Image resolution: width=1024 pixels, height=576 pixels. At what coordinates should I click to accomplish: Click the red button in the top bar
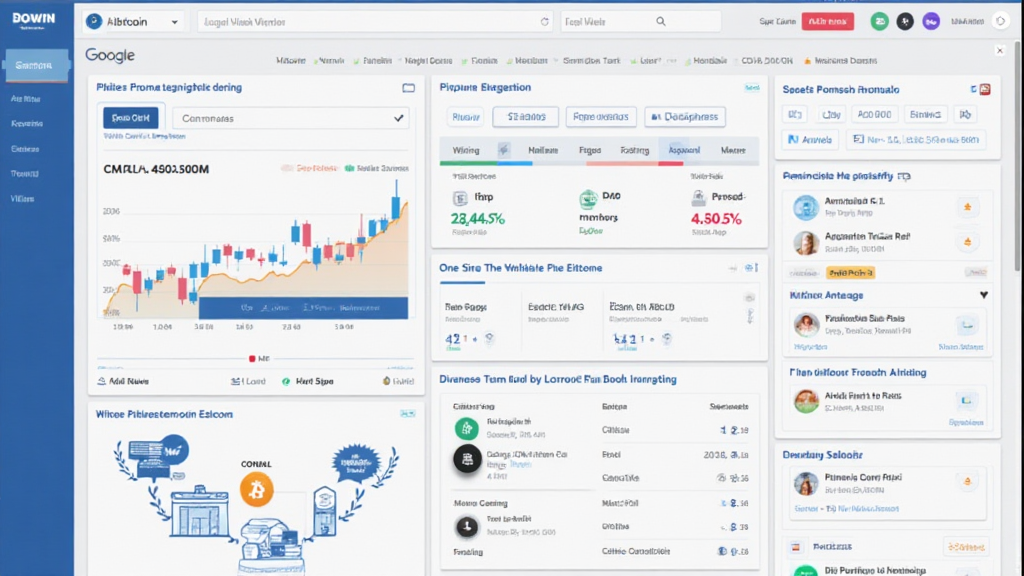(829, 21)
